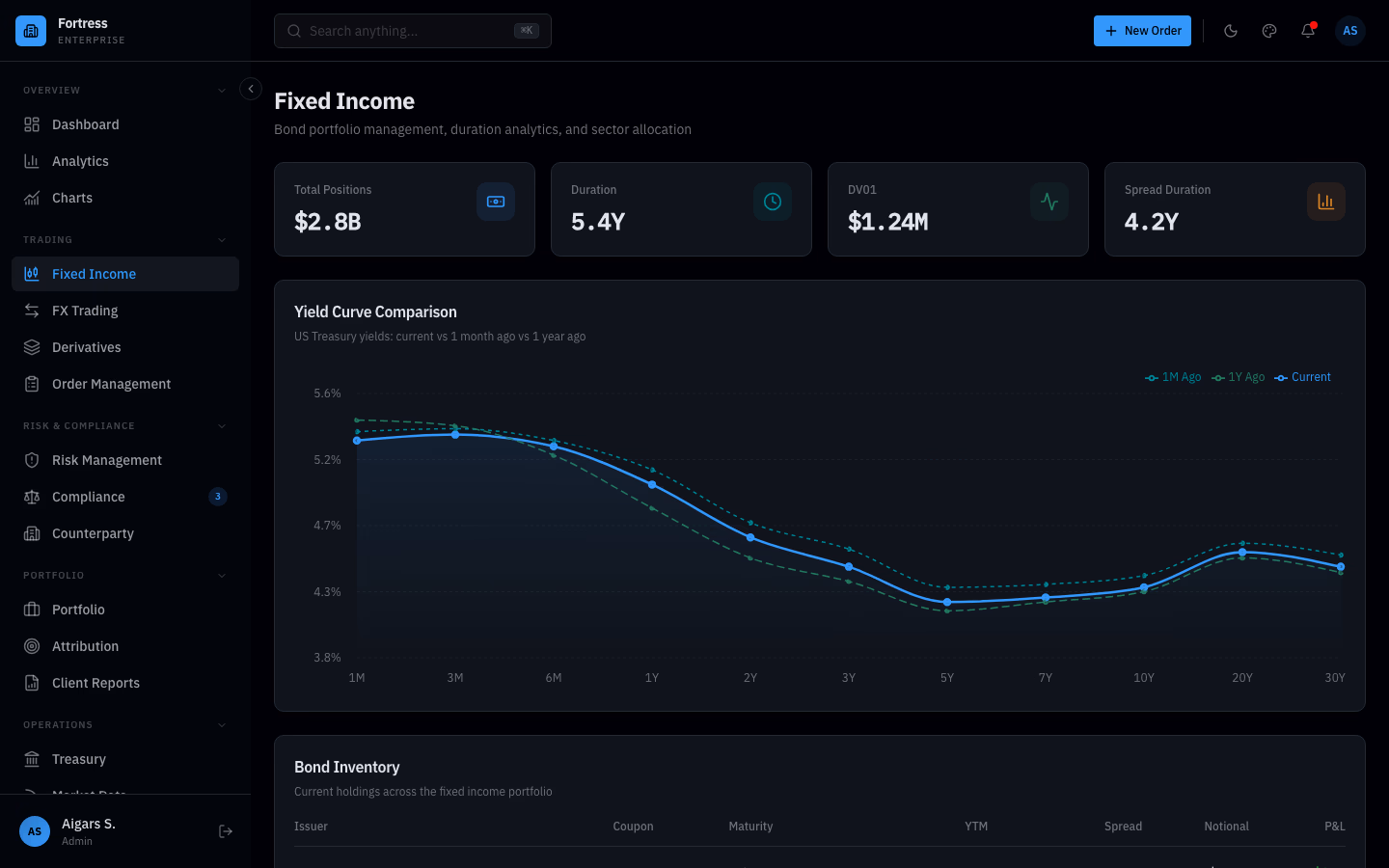Click the Maturity column header
The width and height of the screenshot is (1389, 868).
click(x=750, y=827)
